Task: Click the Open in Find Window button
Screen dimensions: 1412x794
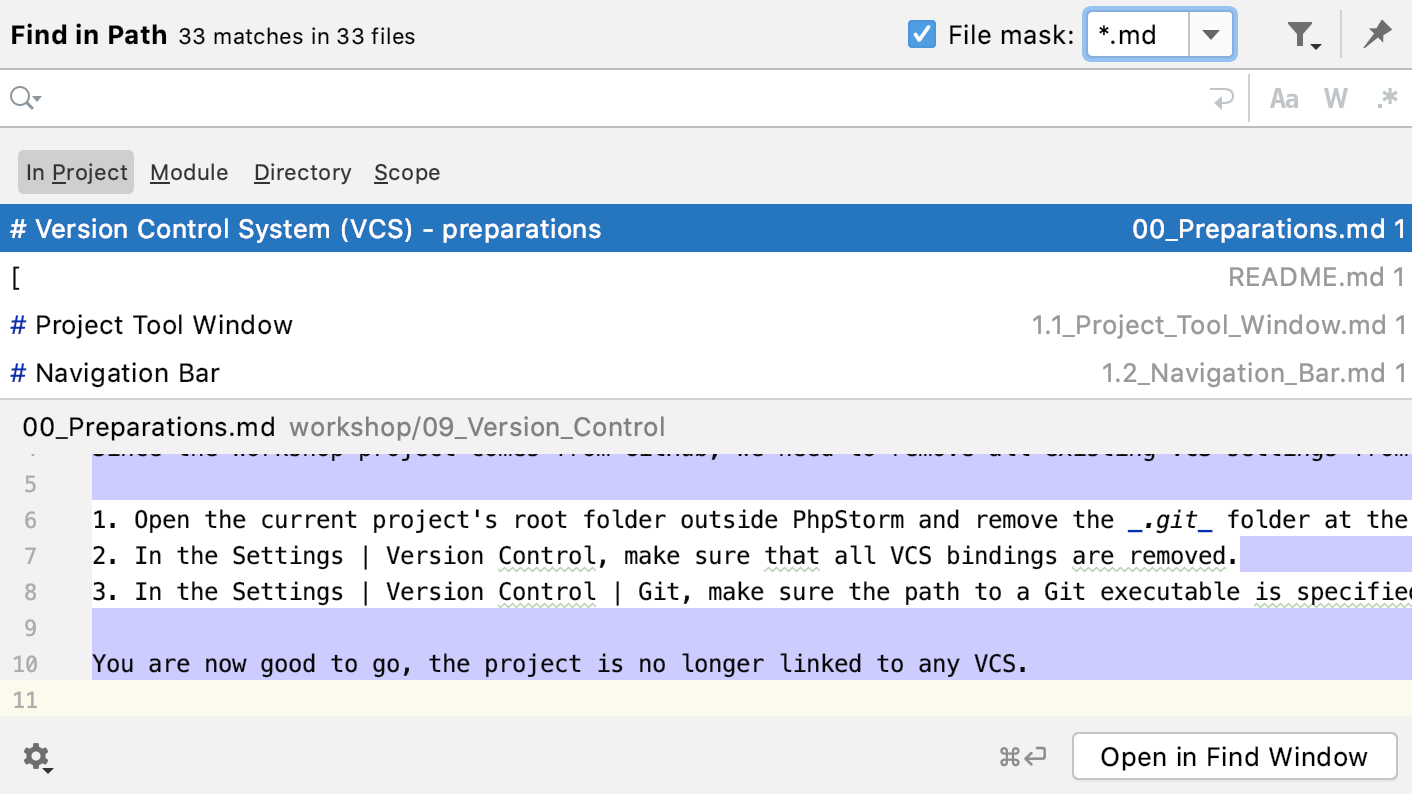Action: (x=1235, y=756)
